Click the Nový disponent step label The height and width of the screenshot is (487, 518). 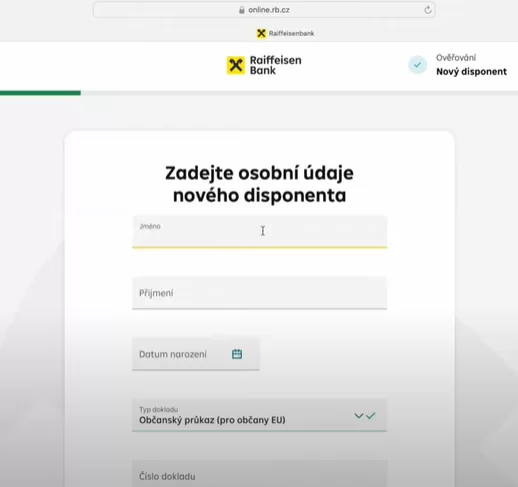coord(471,72)
